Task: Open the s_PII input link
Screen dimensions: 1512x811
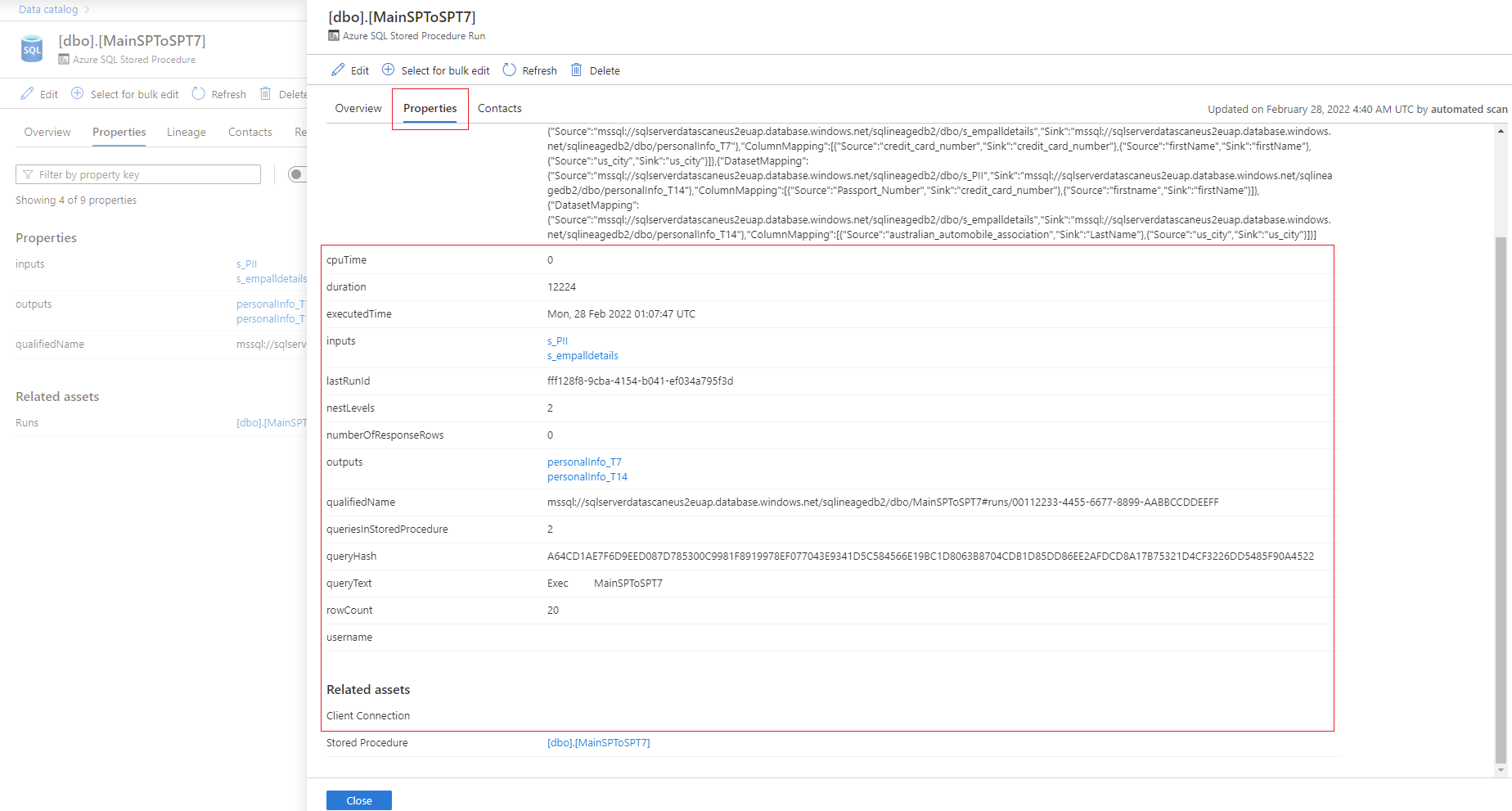Action: 557,340
